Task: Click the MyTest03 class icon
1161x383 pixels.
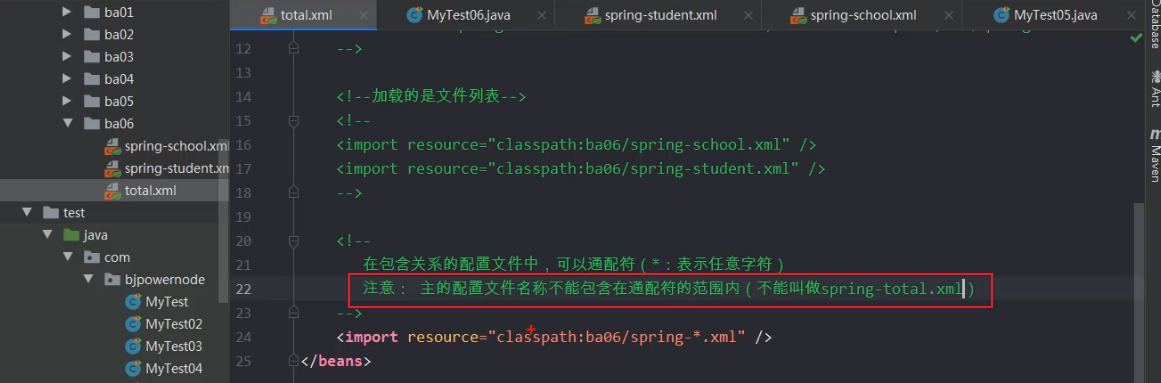Action: click(x=133, y=346)
